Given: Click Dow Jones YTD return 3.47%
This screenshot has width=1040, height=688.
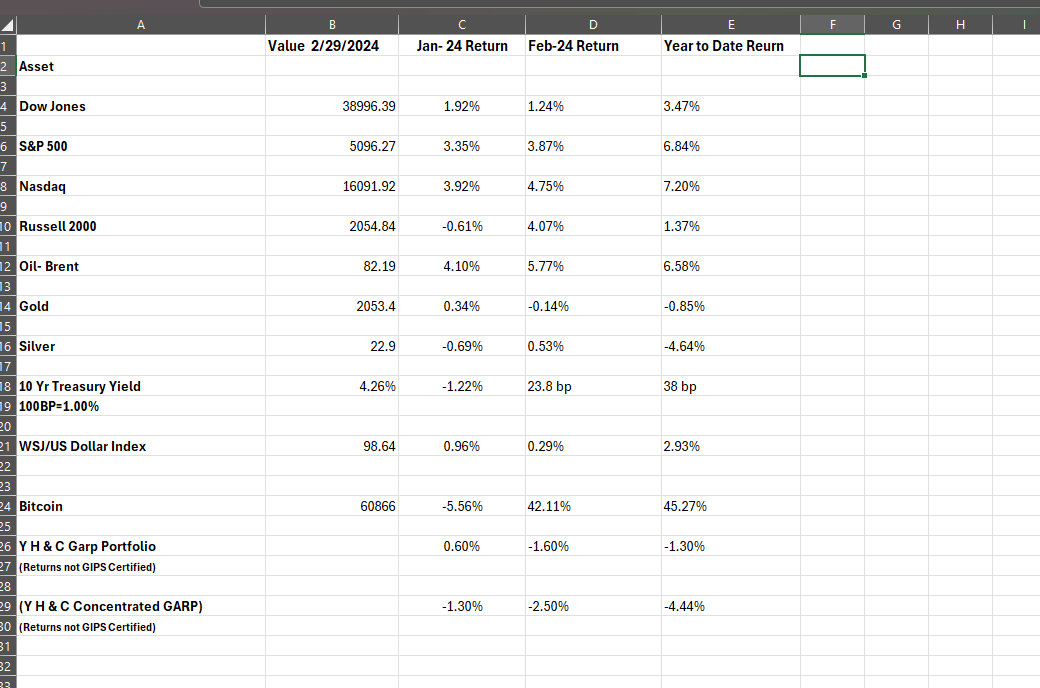Looking at the screenshot, I should tap(731, 106).
